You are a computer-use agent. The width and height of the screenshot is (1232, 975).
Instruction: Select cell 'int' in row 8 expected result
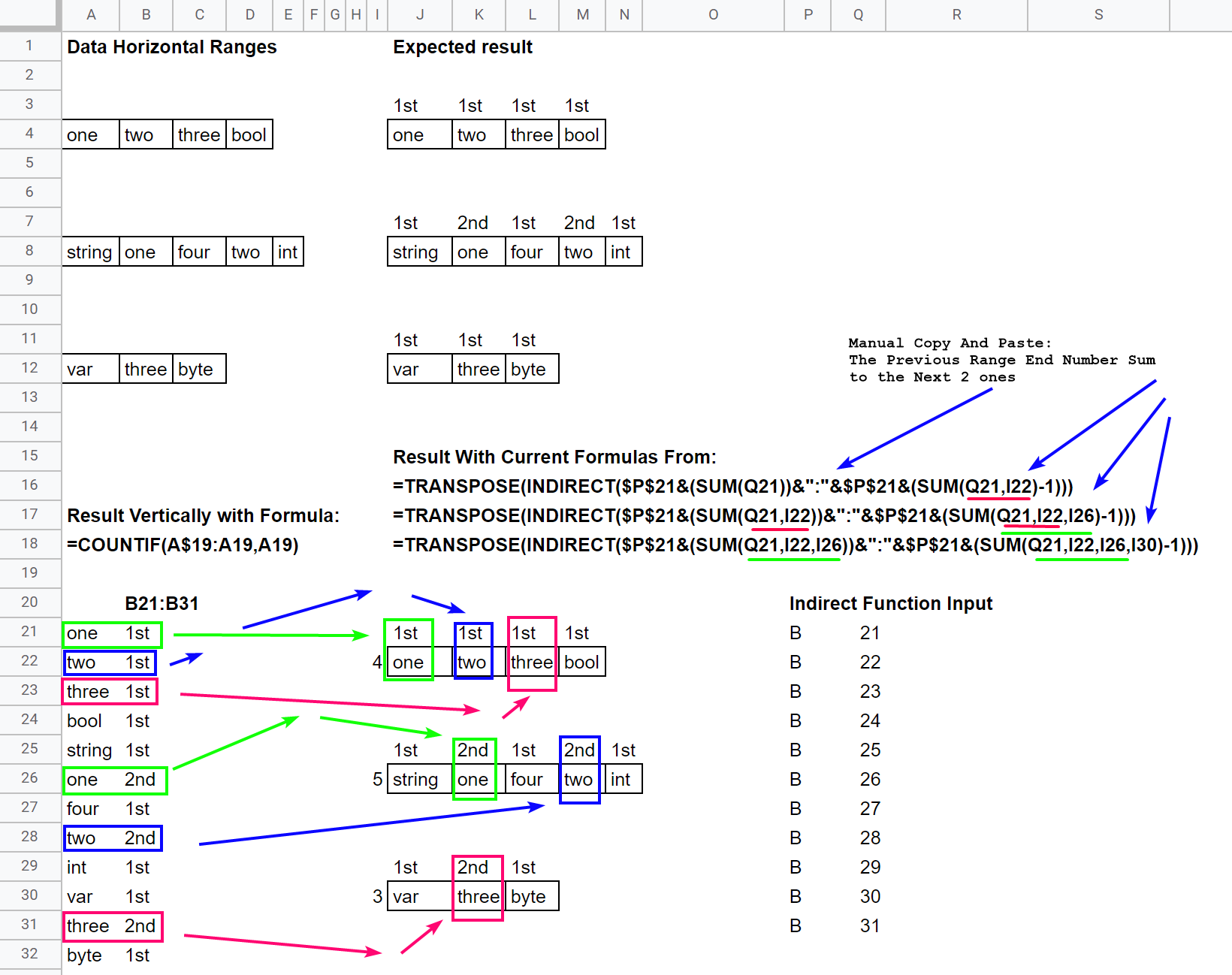[x=624, y=252]
